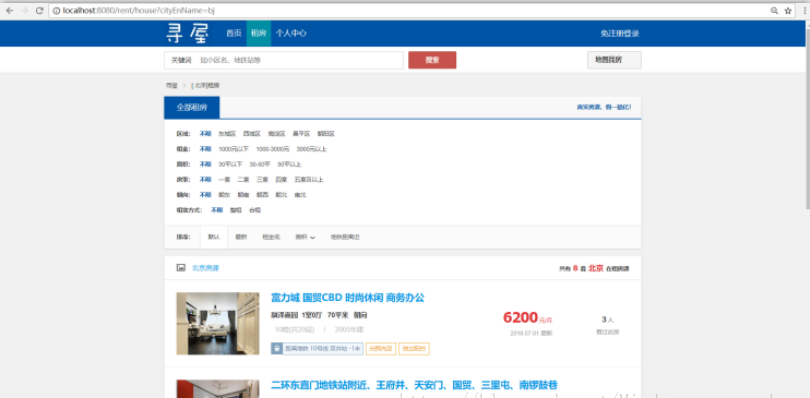This screenshot has height=398, width=810.
Task: Sort listings by 最新
Action: coord(241,237)
